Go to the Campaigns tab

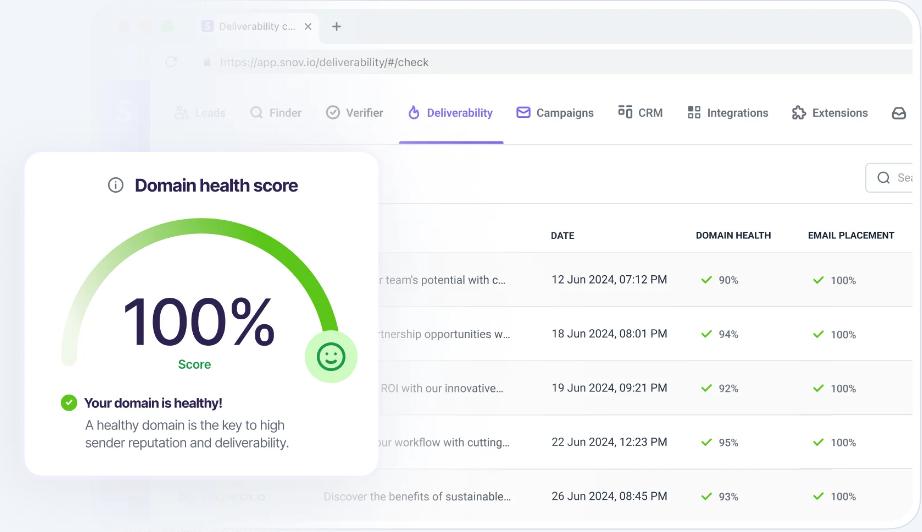554,113
